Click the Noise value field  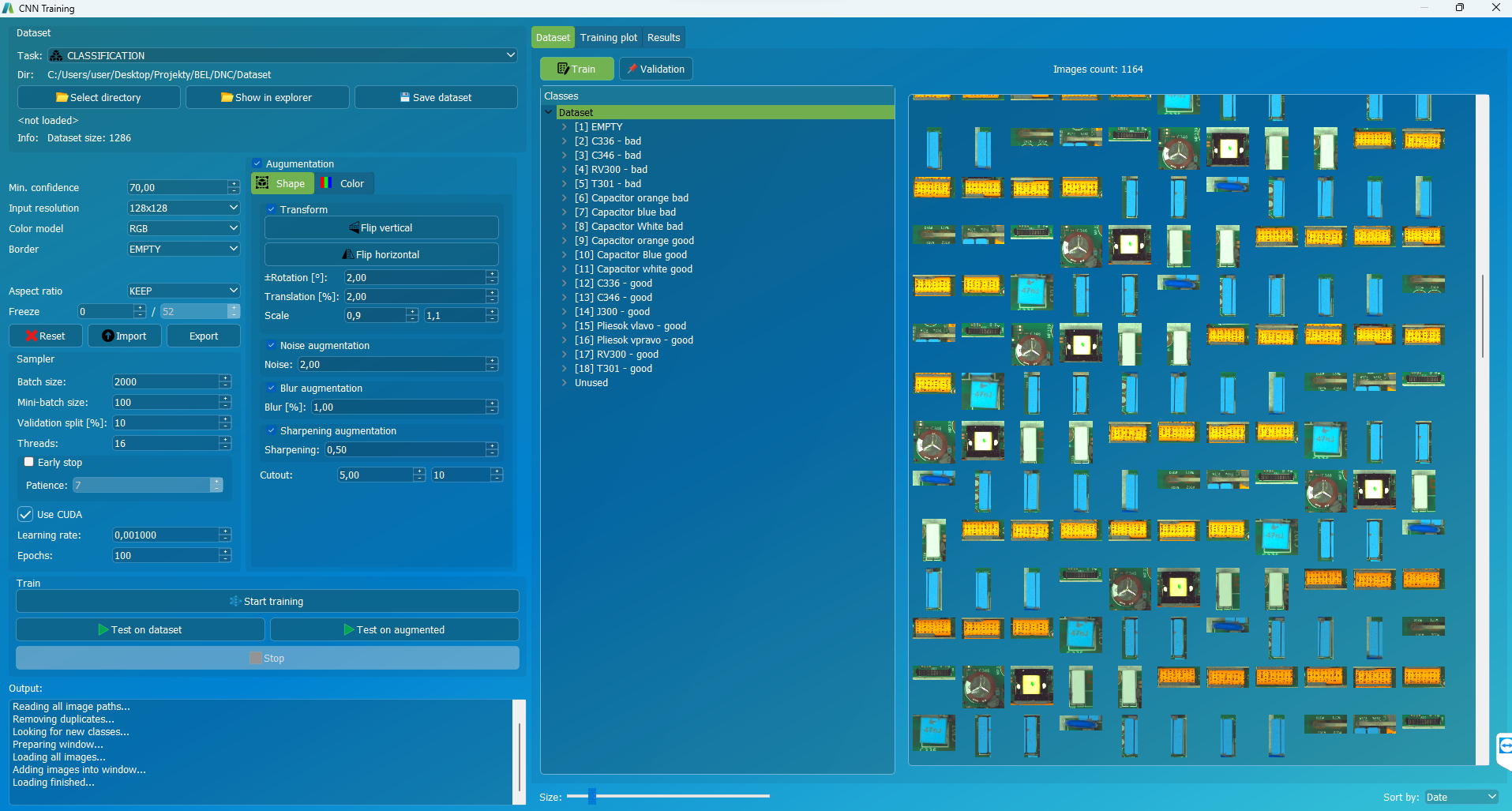pos(392,364)
